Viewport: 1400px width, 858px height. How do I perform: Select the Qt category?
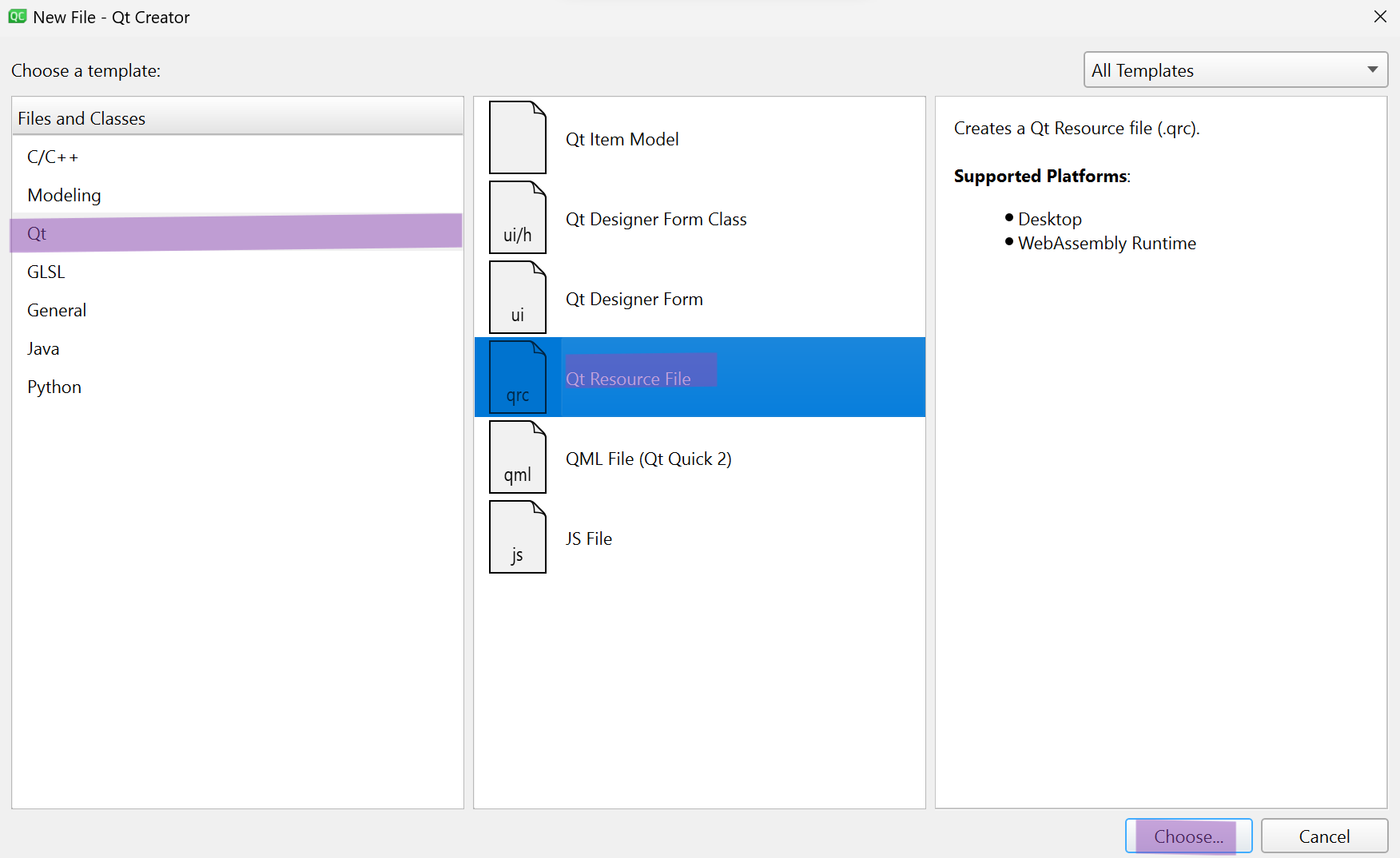[237, 233]
